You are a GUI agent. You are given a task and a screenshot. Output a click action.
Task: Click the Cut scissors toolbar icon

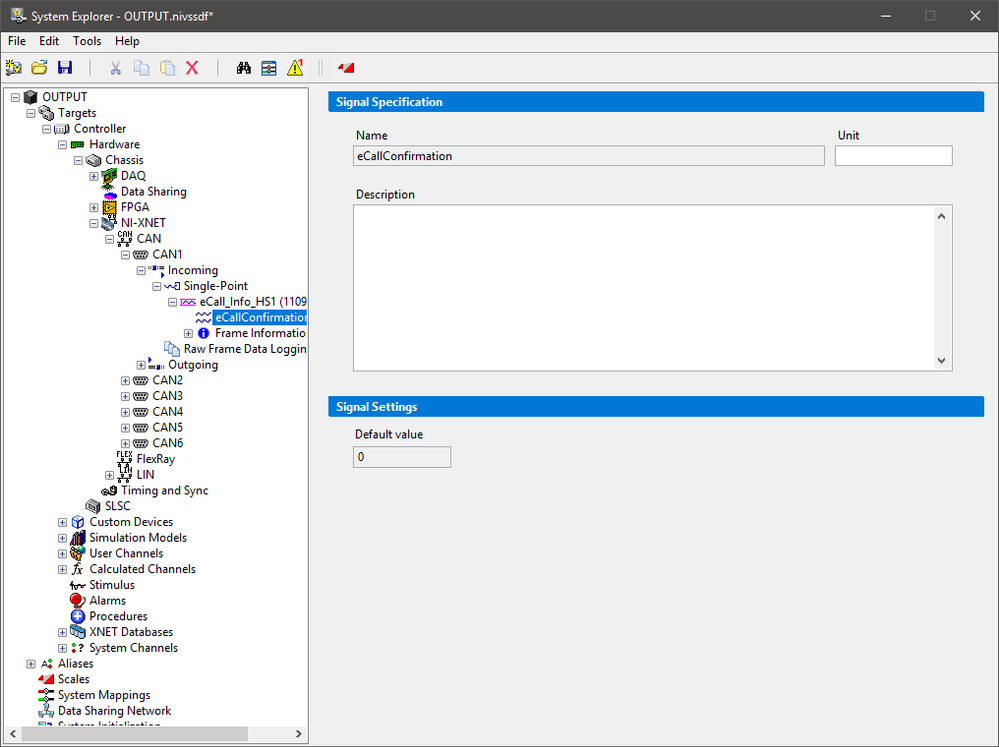coord(115,68)
